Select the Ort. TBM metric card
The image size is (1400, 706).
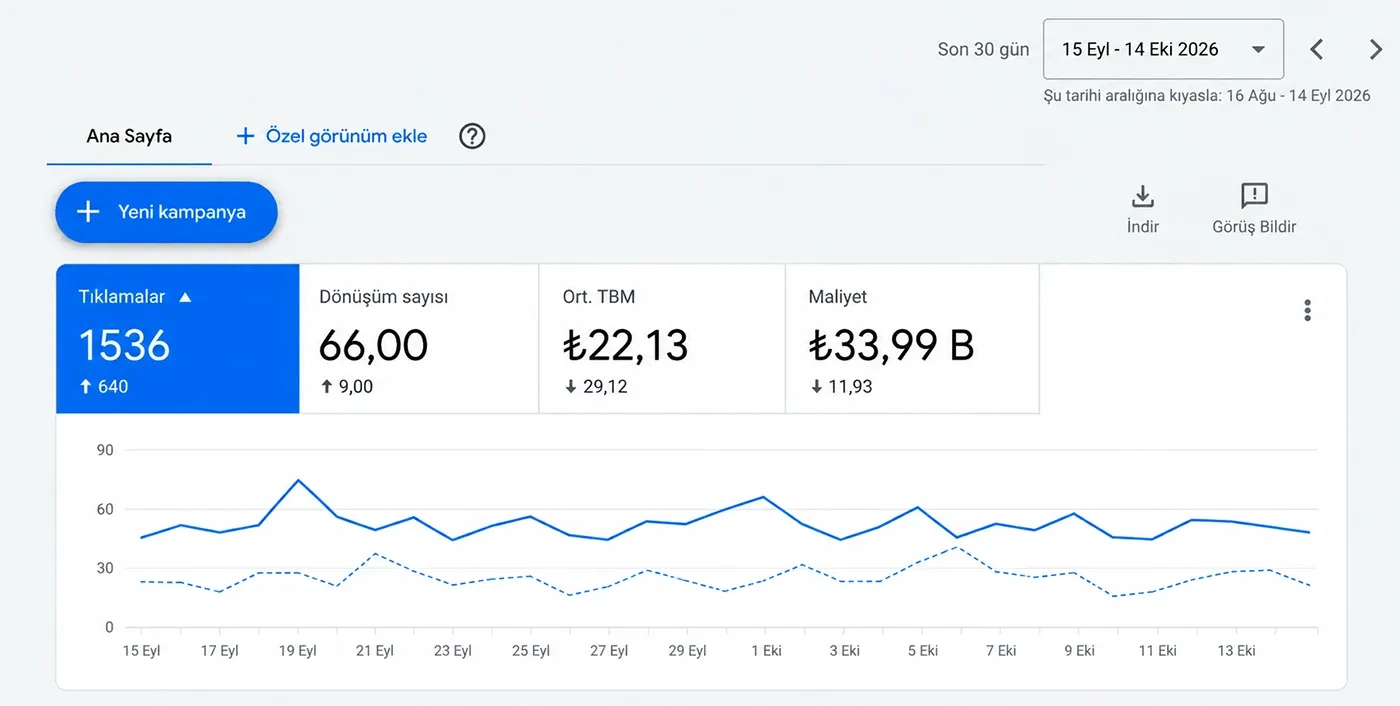pyautogui.click(x=662, y=339)
